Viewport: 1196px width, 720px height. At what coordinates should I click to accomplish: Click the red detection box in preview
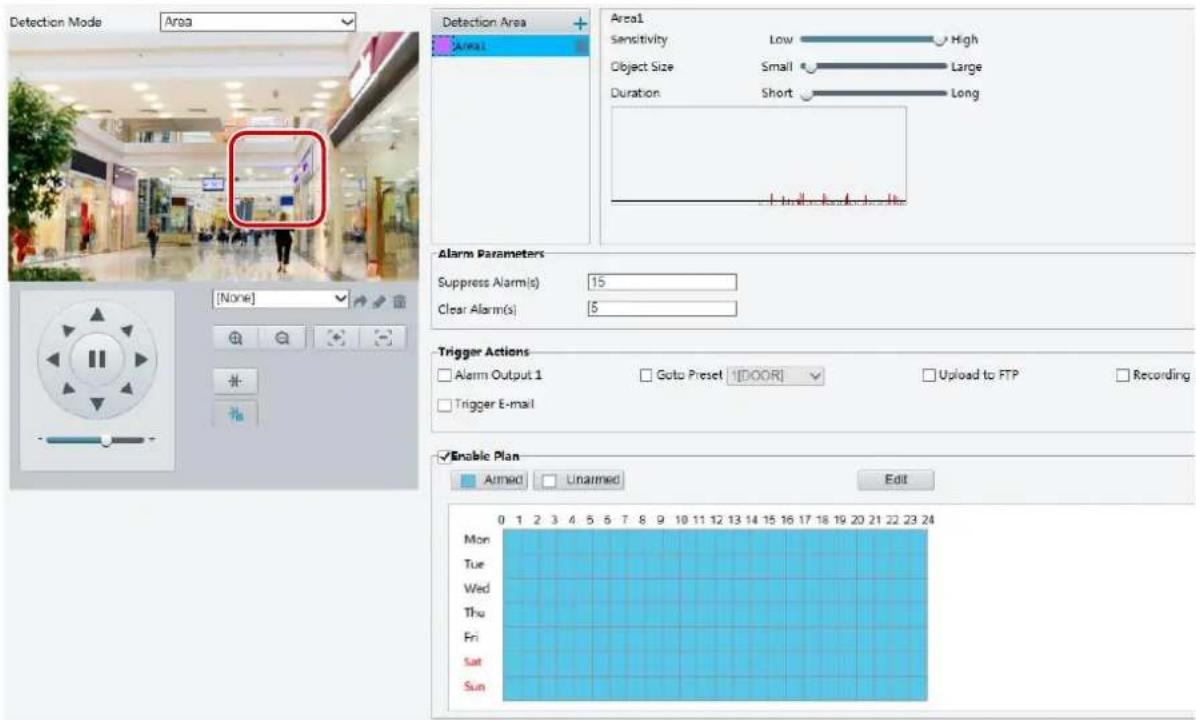[x=278, y=179]
